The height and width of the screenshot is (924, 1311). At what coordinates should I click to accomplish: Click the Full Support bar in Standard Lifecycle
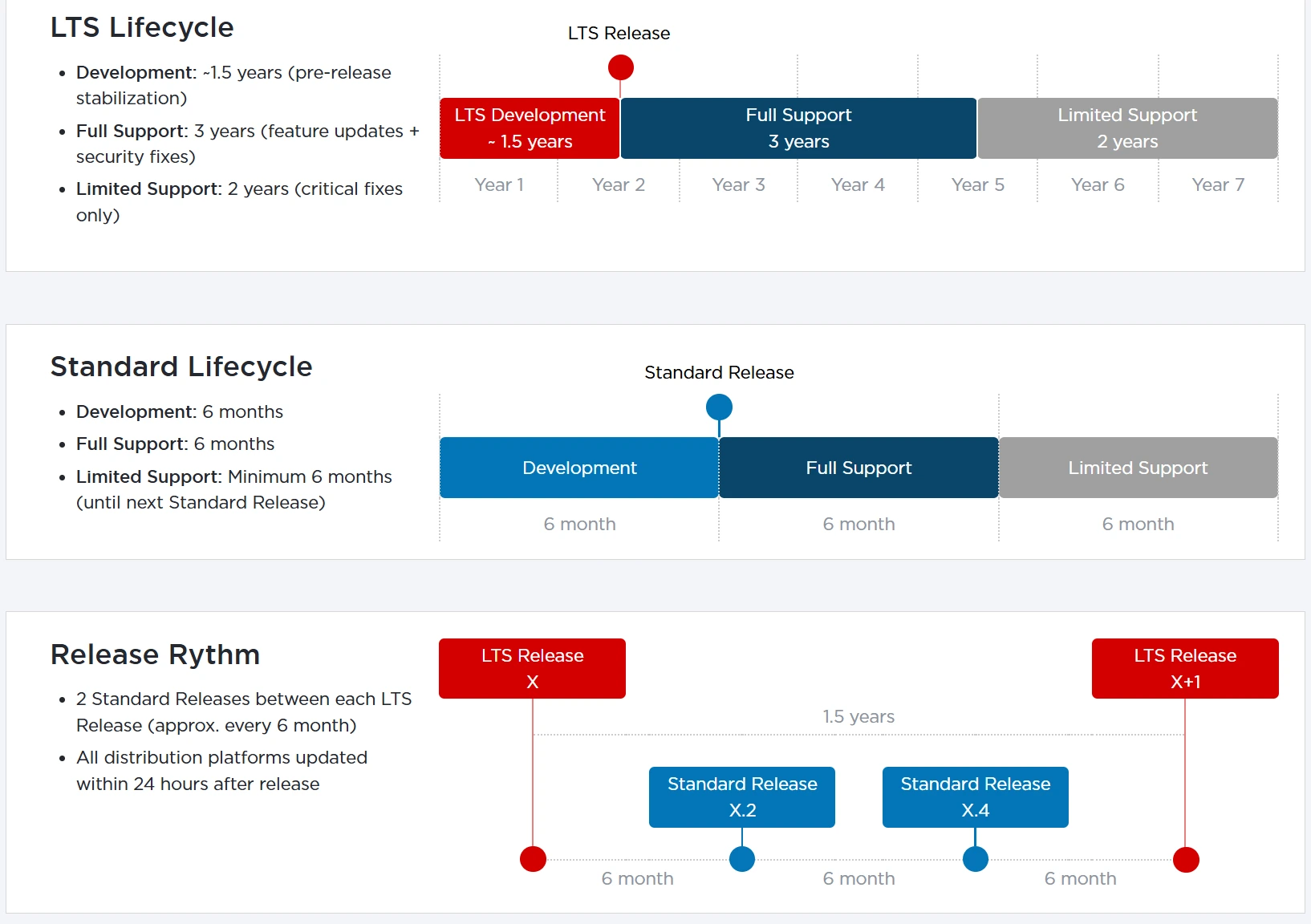[858, 467]
